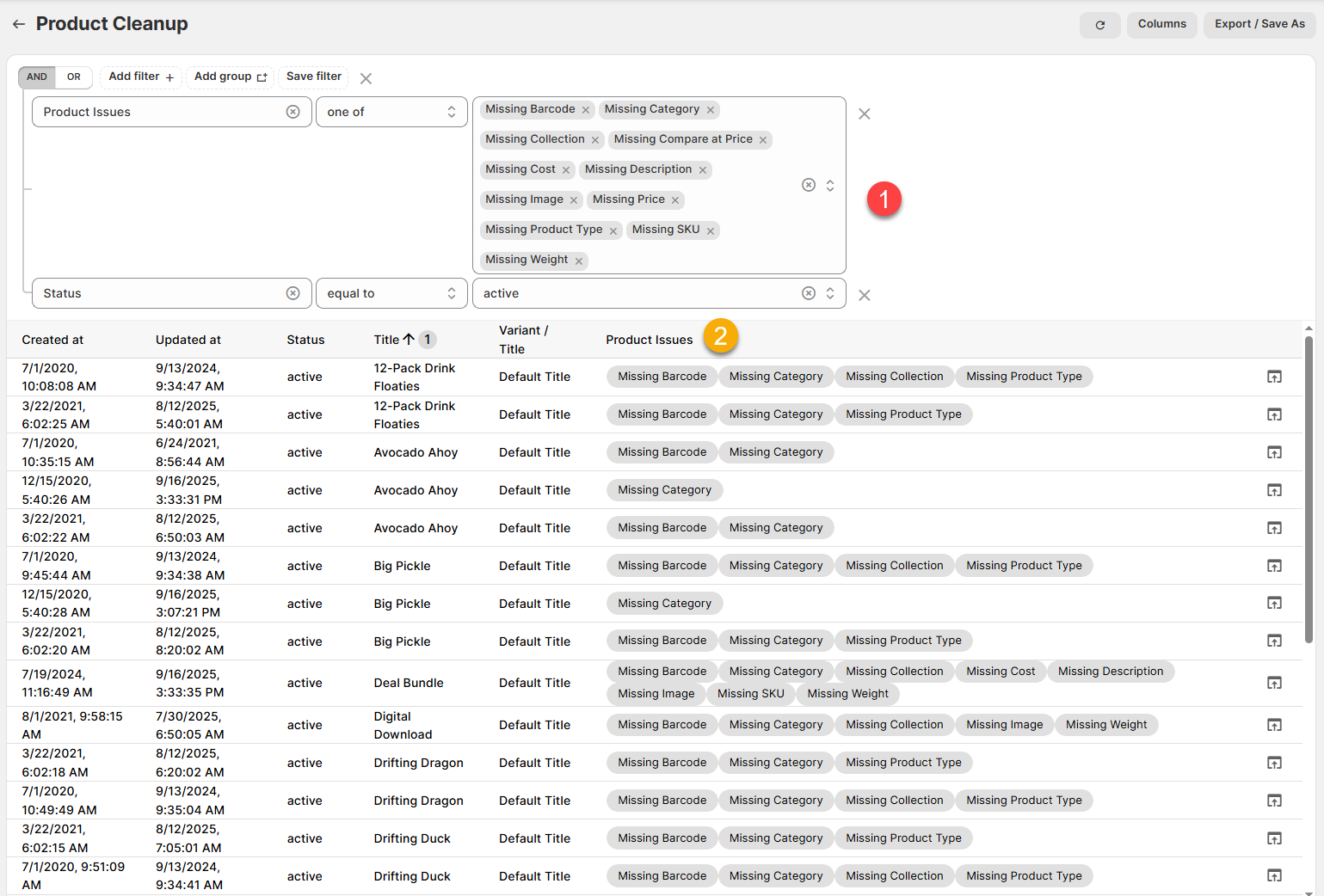The width and height of the screenshot is (1324, 896).
Task: Click the Add filter button
Action: tap(141, 77)
